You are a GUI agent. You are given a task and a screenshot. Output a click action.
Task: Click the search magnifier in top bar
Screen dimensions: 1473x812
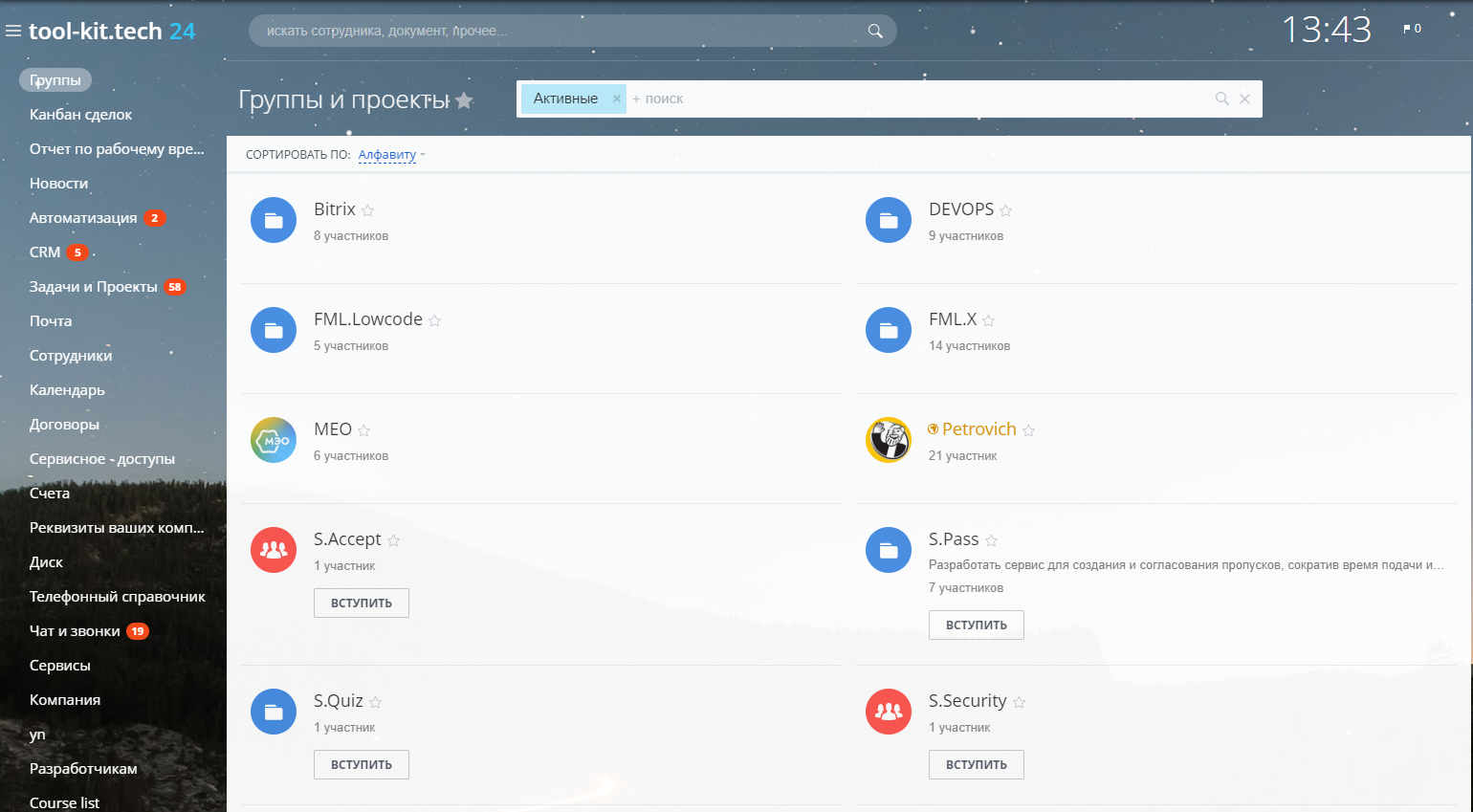pyautogui.click(x=874, y=31)
